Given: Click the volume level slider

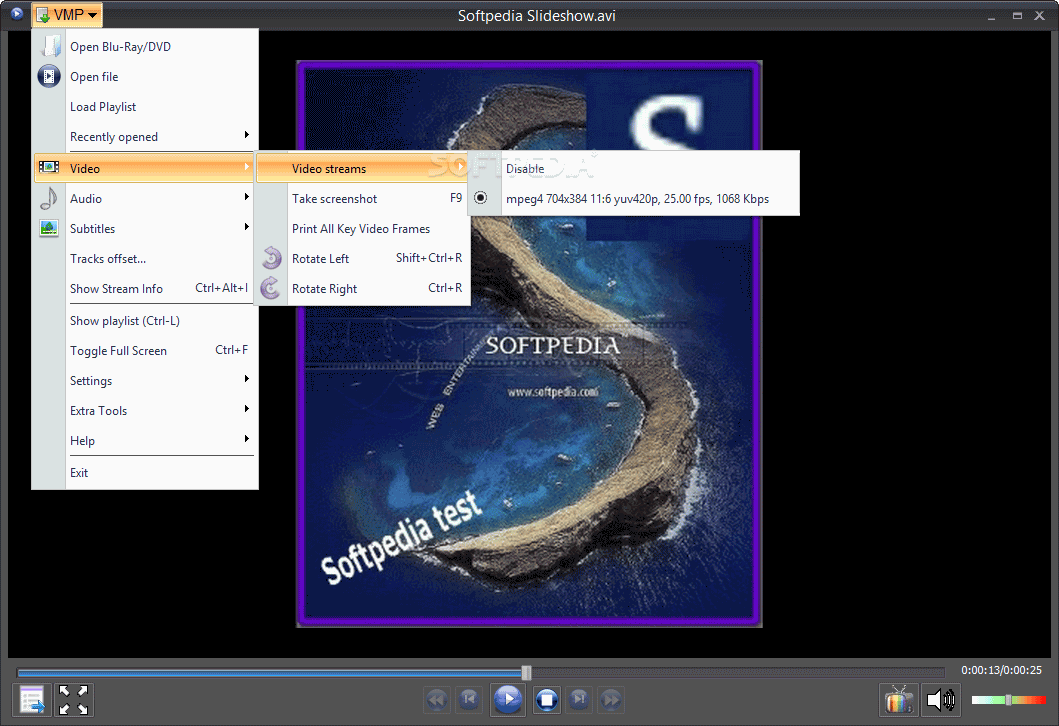Looking at the screenshot, I should pos(1008,700).
